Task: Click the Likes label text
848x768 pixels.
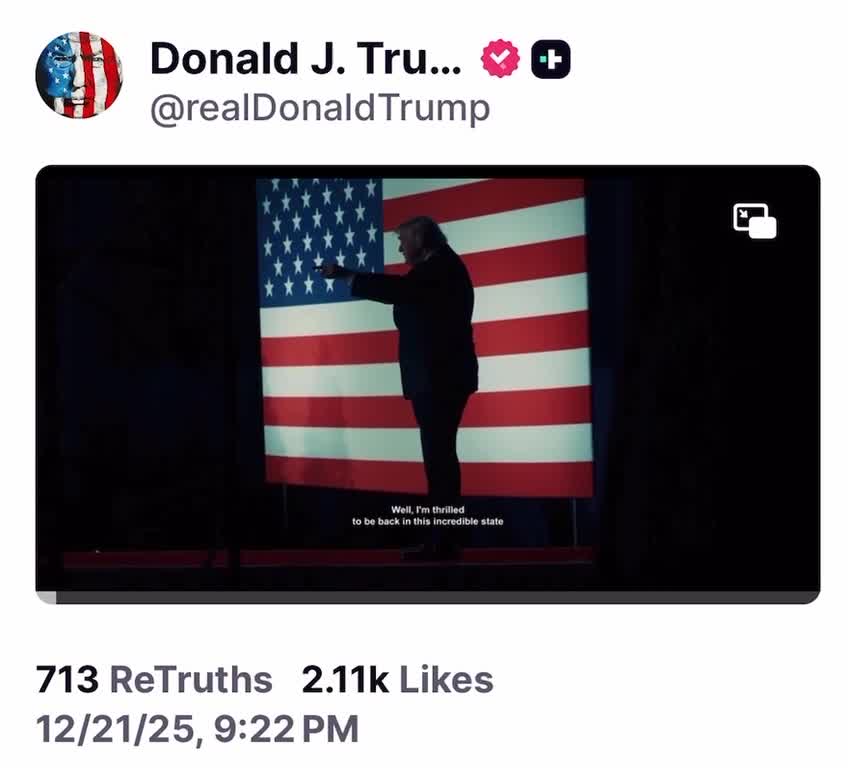Action: (446, 680)
